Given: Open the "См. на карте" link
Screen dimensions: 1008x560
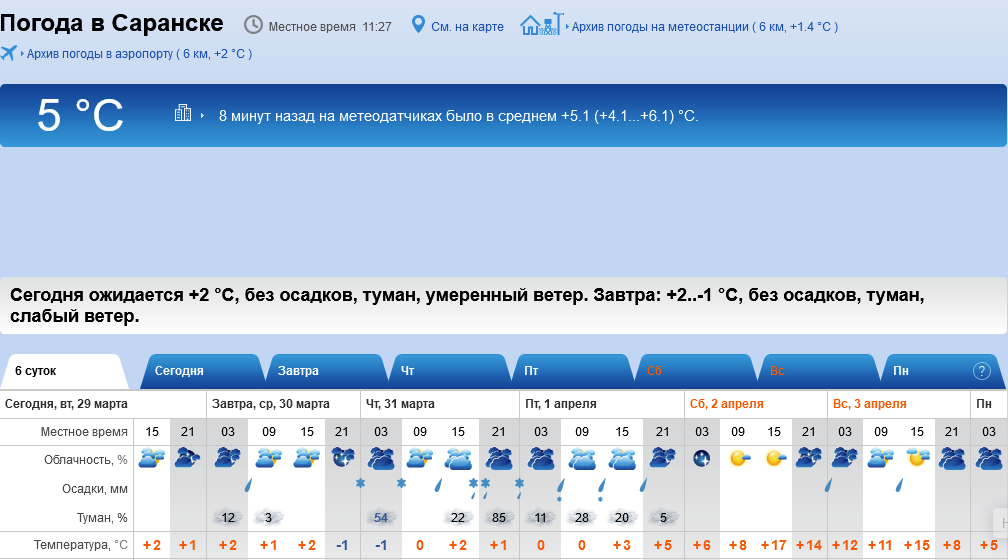Looking at the screenshot, I should click(467, 27).
